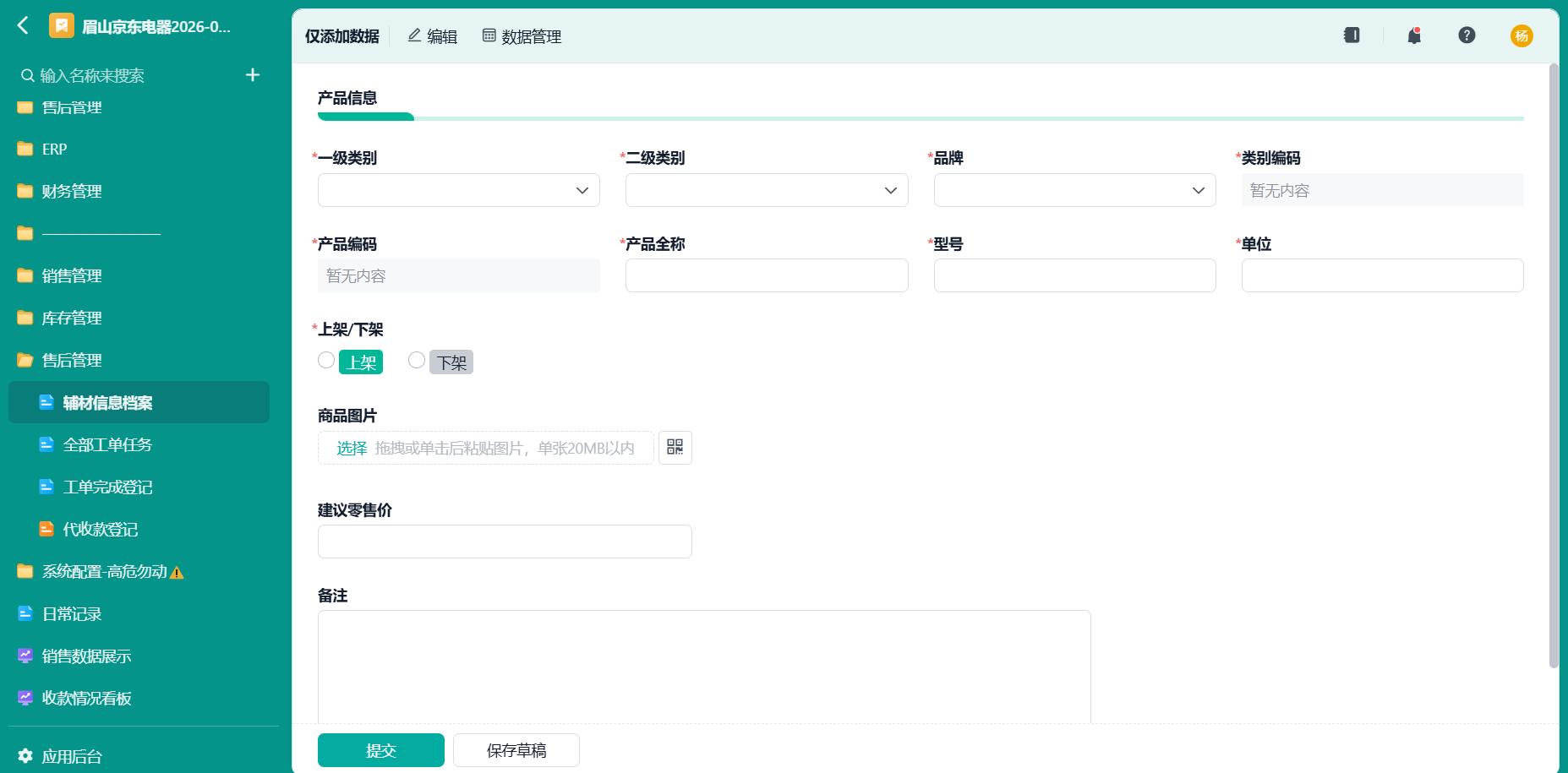Viewport: 1568px width, 773px height.
Task: Open the help question mark icon
Action: click(1467, 35)
